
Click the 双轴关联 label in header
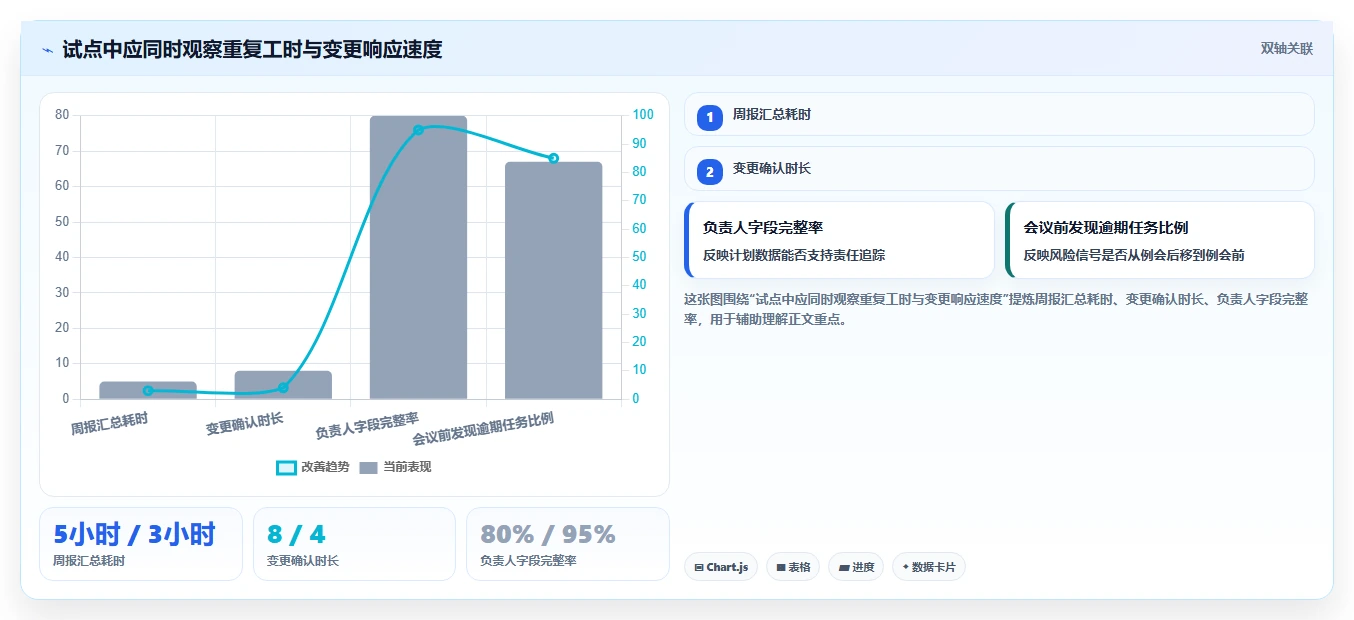(1286, 48)
